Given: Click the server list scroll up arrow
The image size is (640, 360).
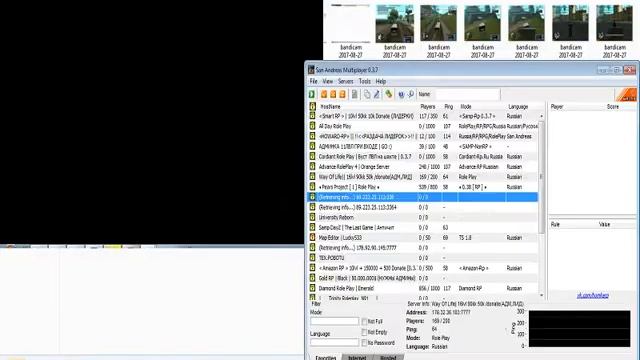Looking at the screenshot, I should [x=542, y=116].
